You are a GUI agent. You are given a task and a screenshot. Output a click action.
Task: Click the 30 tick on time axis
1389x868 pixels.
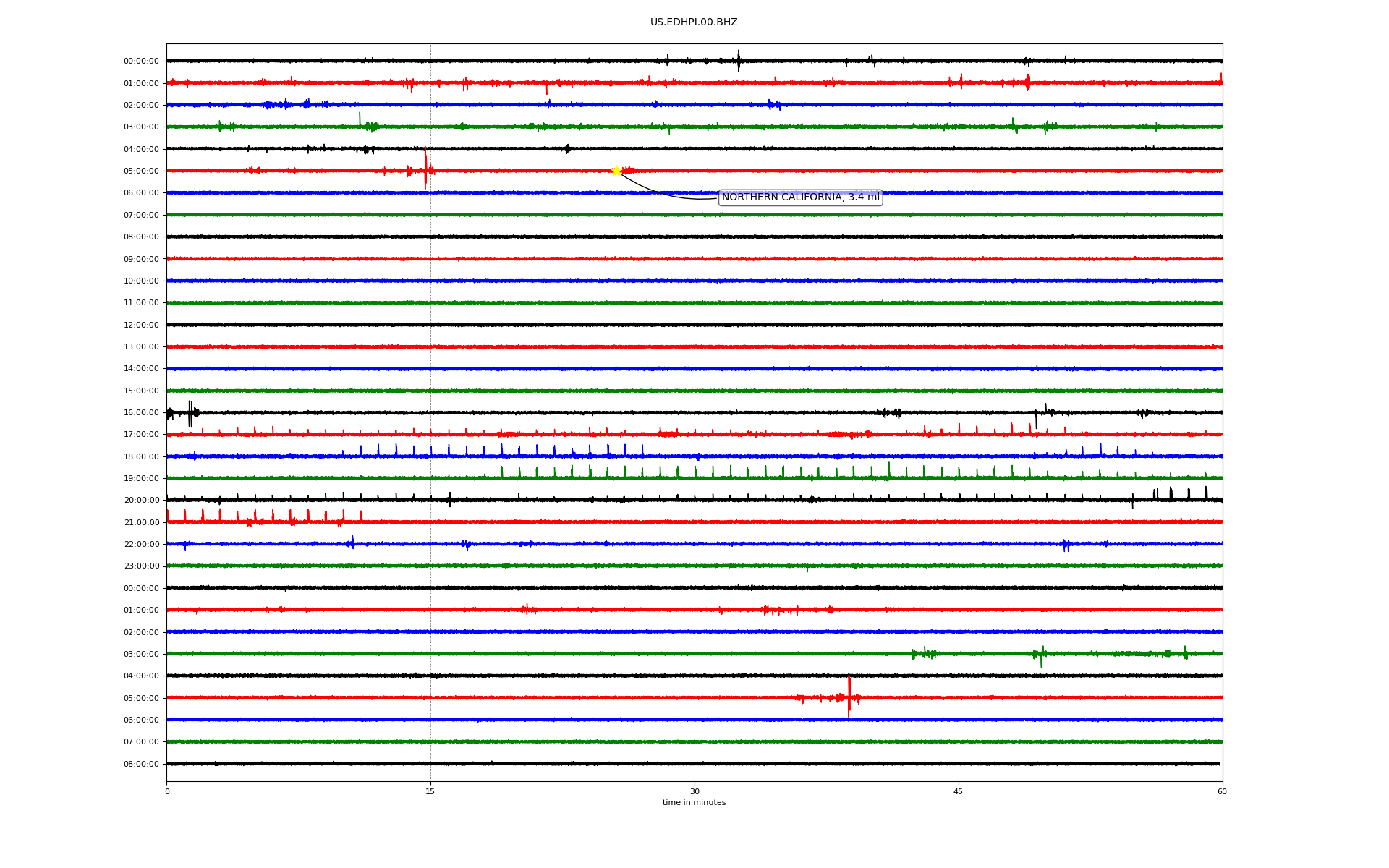694,792
